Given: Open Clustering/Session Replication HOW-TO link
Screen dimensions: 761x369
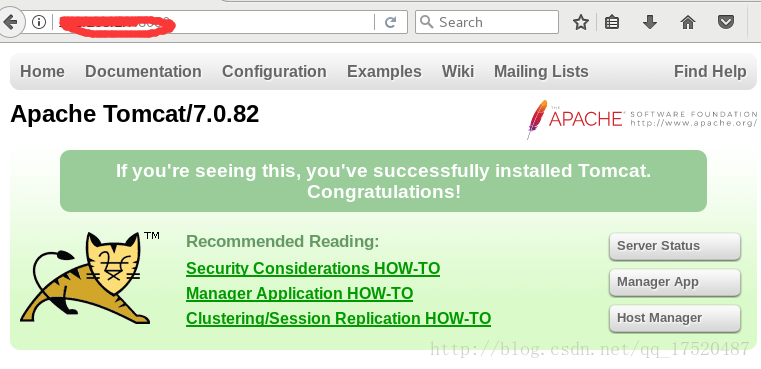Looking at the screenshot, I should [338, 319].
